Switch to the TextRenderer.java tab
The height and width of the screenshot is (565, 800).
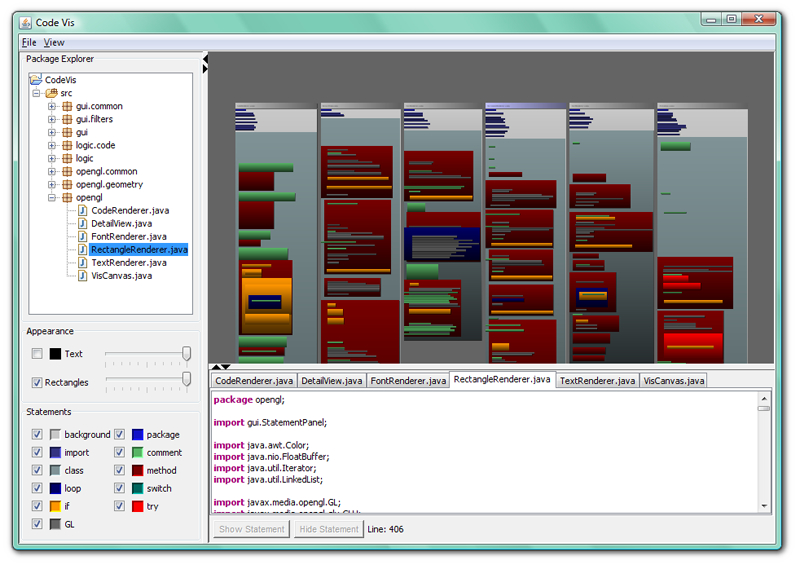click(597, 381)
